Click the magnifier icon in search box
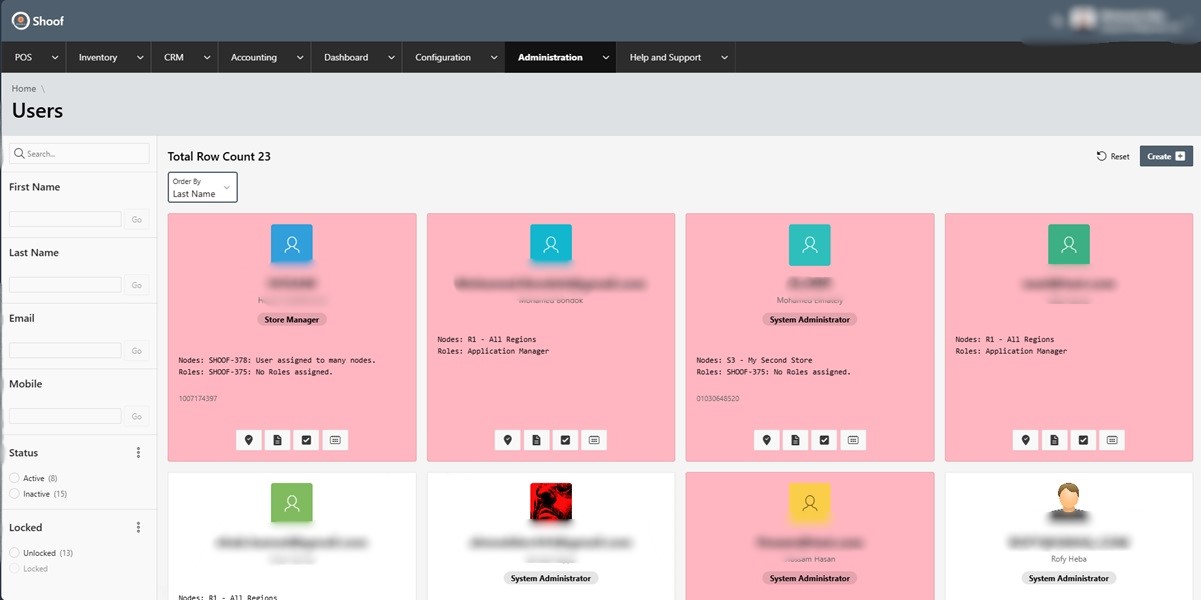 [x=20, y=154]
